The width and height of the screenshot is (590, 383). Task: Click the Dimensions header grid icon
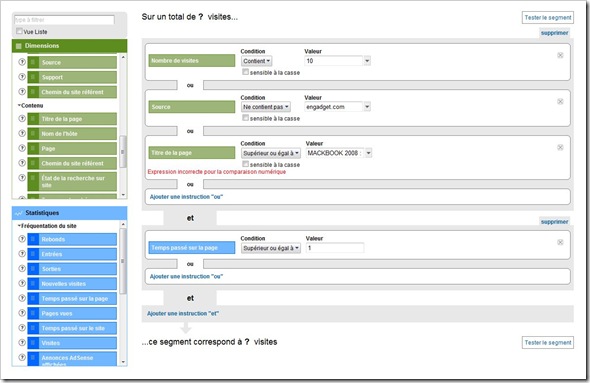pos(18,46)
